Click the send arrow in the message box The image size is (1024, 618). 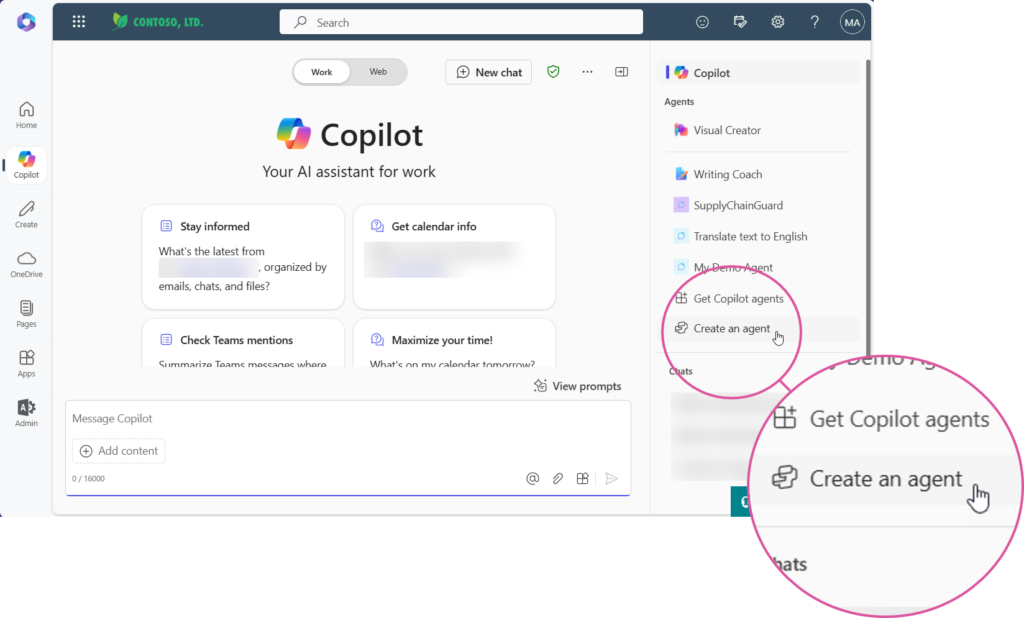tap(611, 479)
